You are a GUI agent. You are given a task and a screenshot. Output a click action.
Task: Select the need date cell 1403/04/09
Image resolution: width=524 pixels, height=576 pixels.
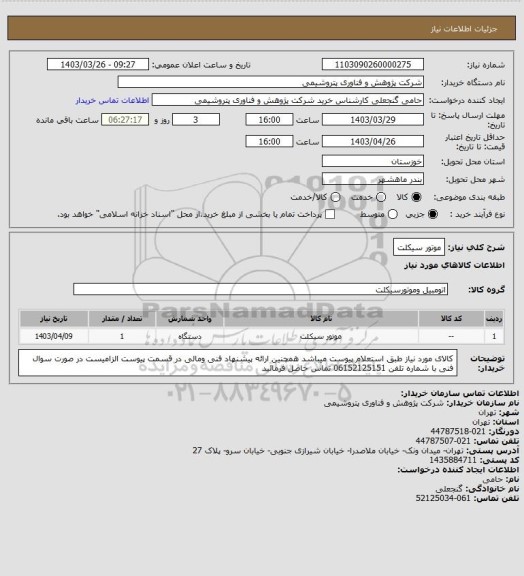click(x=54, y=336)
